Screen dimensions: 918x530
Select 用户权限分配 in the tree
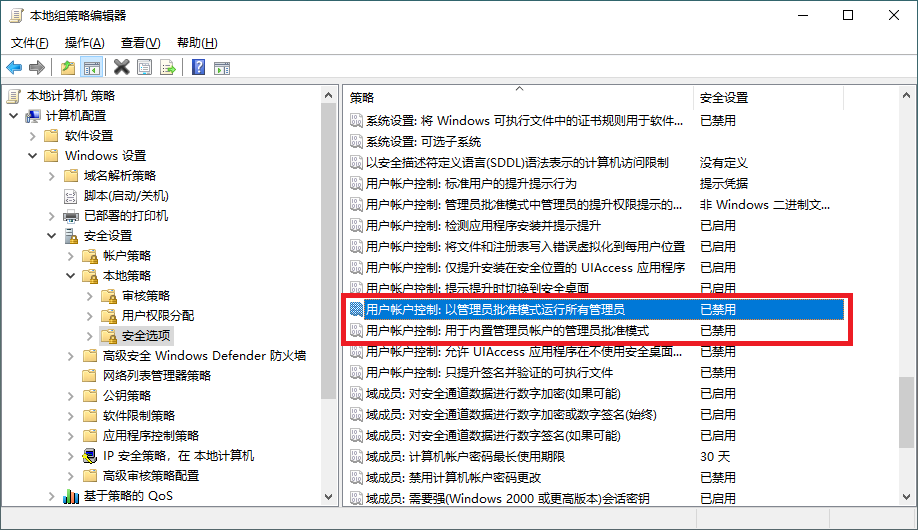pos(158,316)
